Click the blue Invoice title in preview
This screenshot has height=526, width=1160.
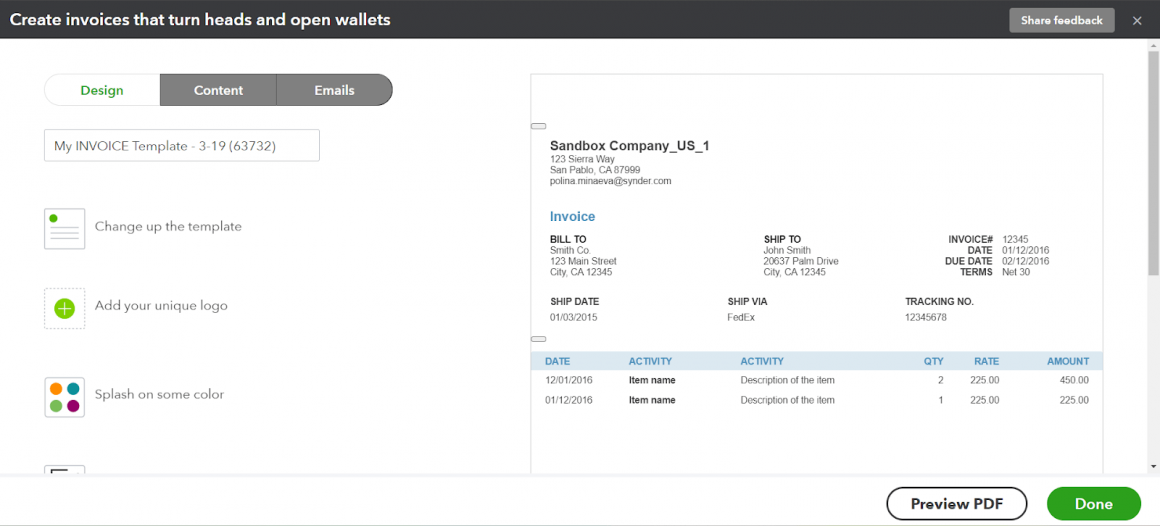point(572,217)
